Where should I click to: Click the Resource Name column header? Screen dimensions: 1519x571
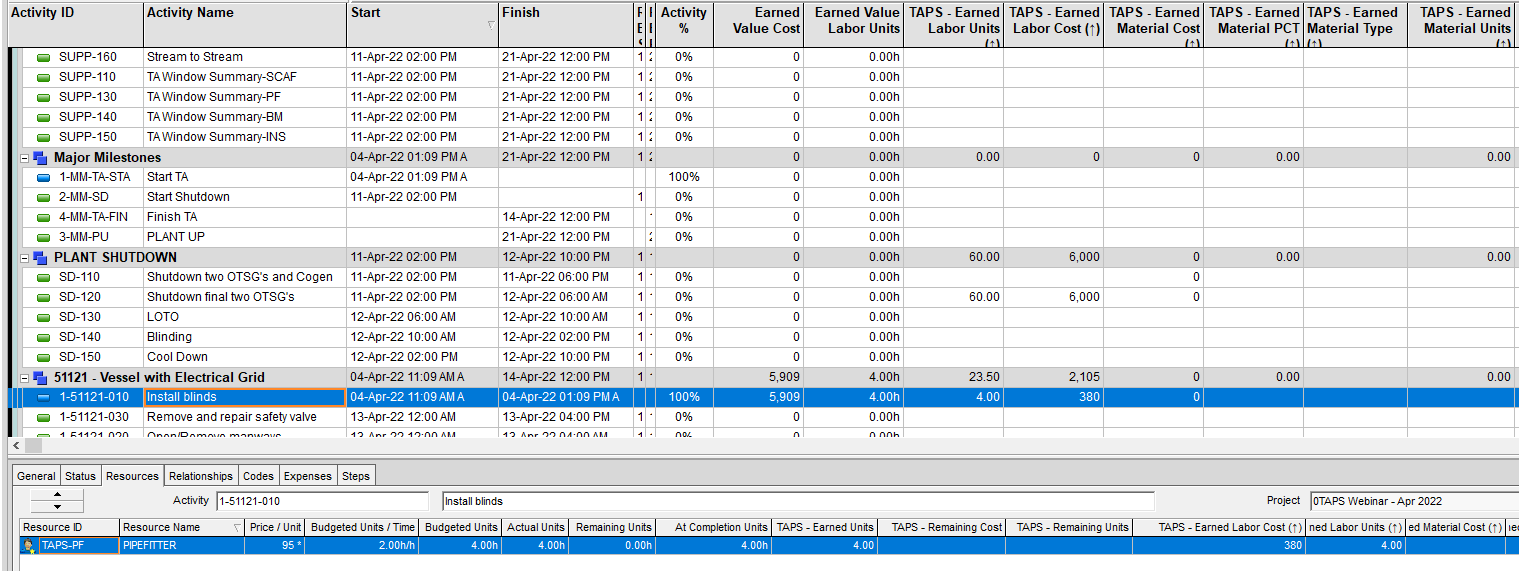click(175, 527)
